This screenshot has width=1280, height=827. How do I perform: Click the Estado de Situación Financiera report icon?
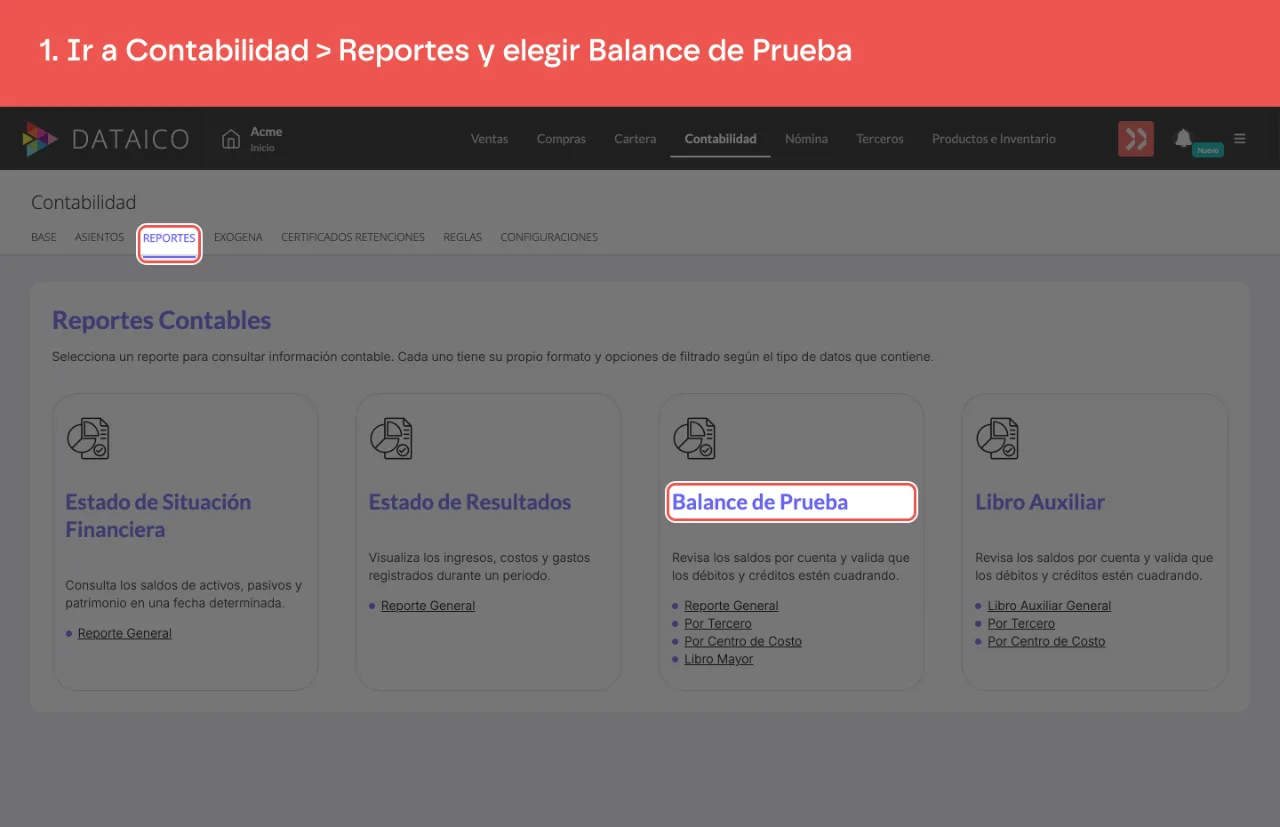pos(88,438)
